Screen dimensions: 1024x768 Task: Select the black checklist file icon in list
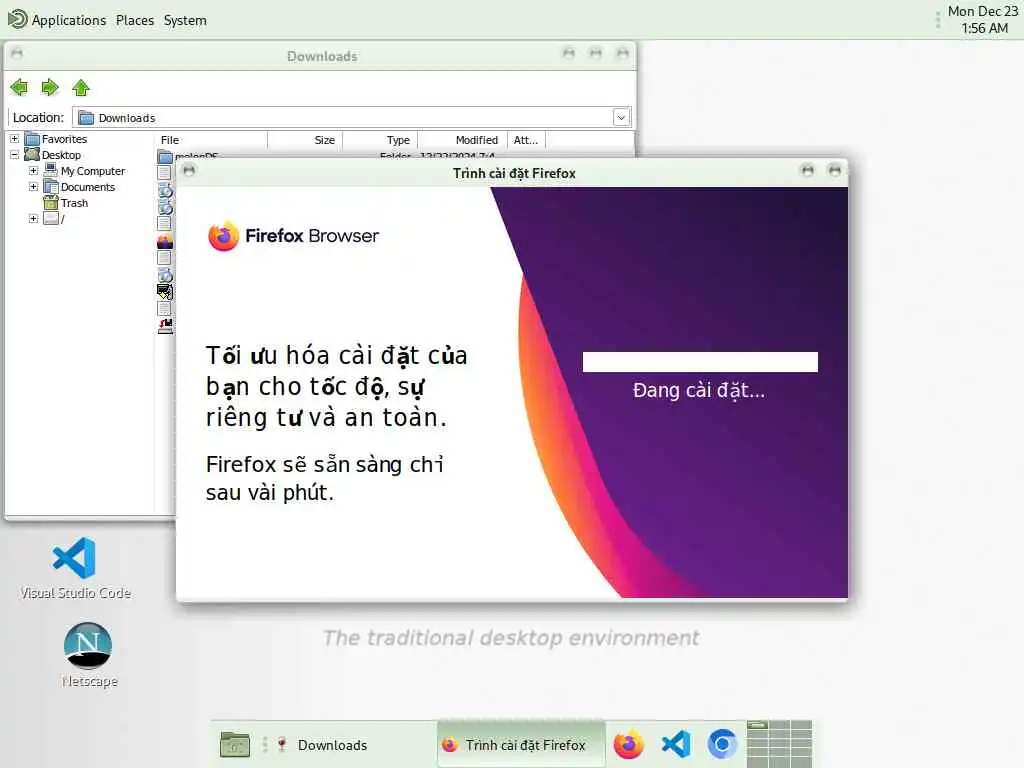click(x=165, y=291)
